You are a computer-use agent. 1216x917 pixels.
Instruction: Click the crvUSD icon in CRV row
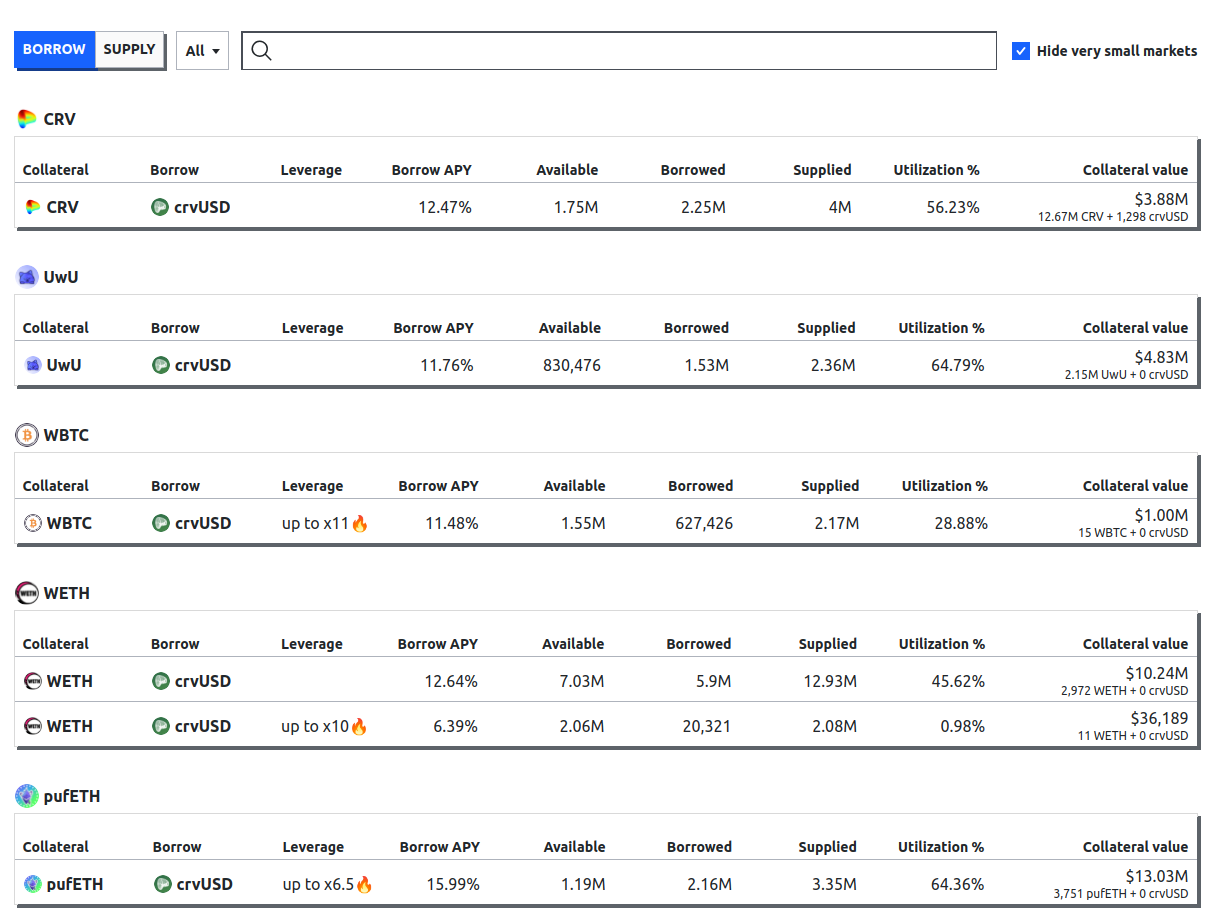(160, 207)
